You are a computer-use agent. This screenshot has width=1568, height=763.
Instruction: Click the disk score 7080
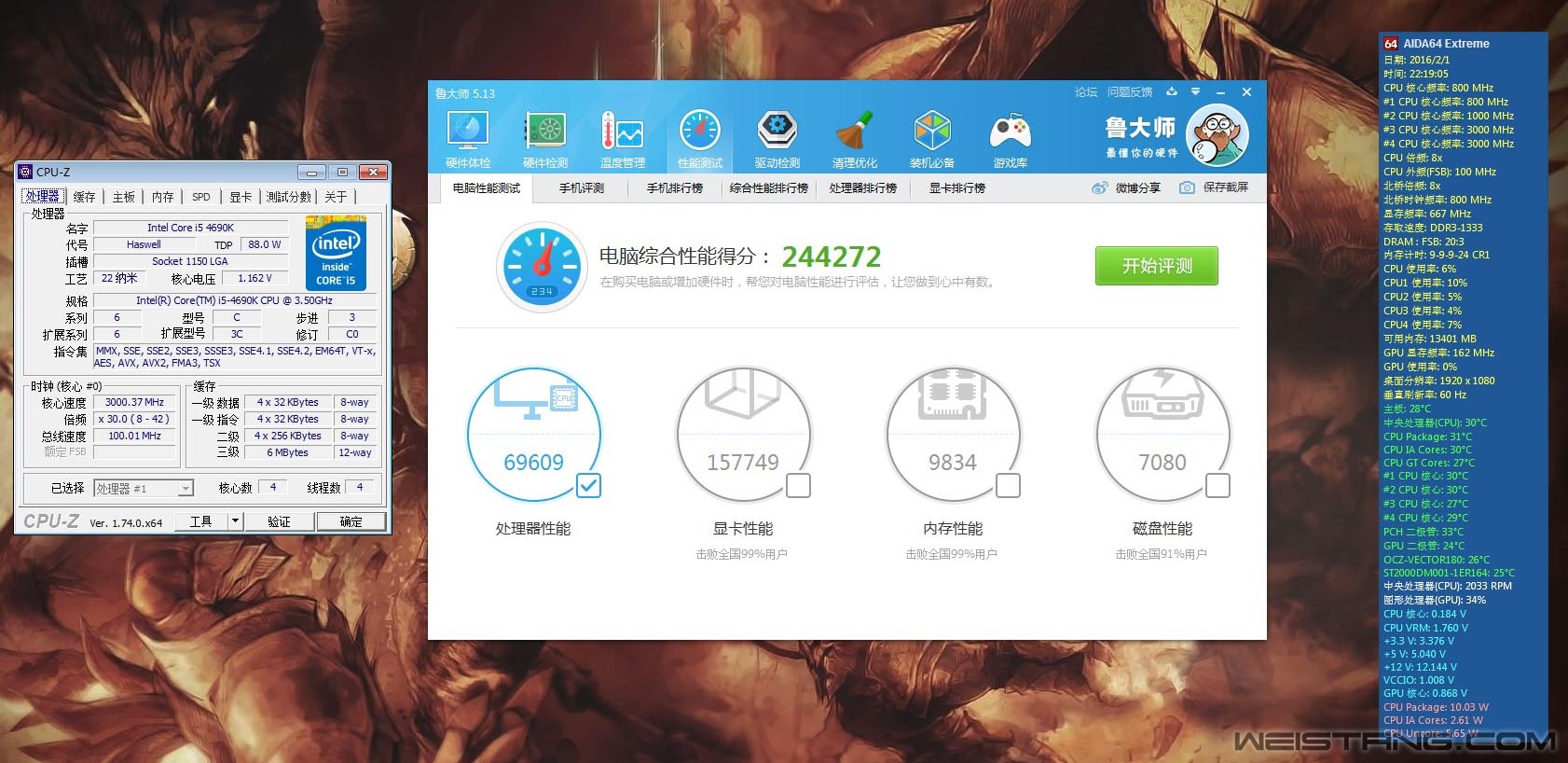(1162, 463)
